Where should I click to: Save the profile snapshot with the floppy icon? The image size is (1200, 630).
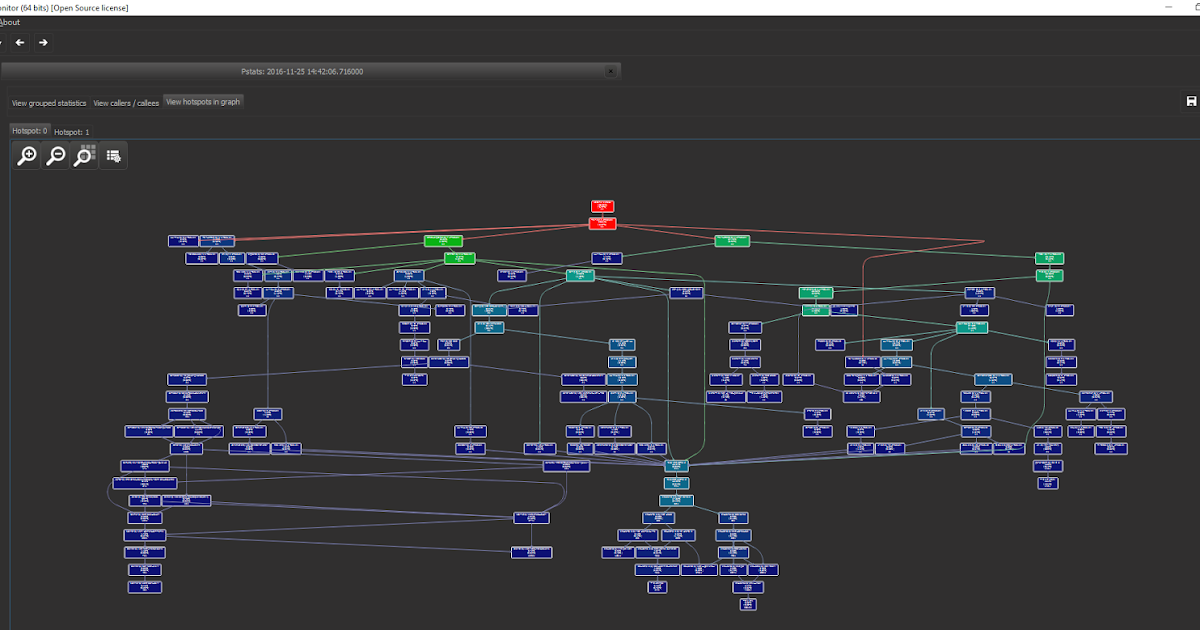(1190, 101)
